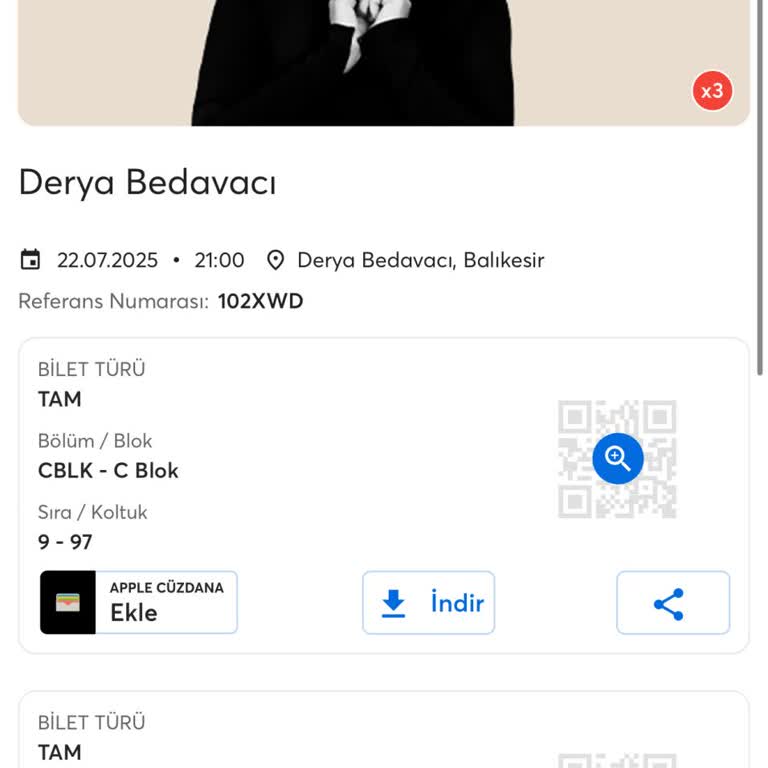The width and height of the screenshot is (768, 768).
Task: Click the vertical scrollbar on the right edge
Action: (x=761, y=180)
